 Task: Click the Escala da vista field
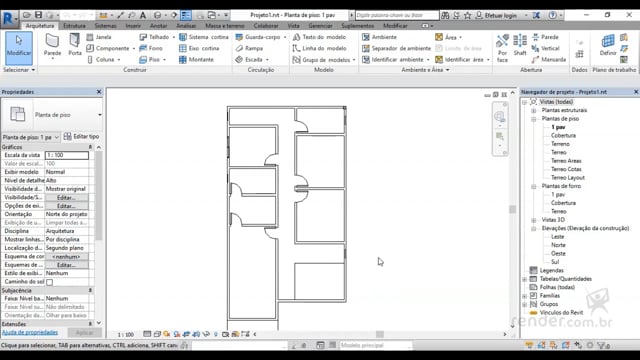pyautogui.click(x=67, y=155)
